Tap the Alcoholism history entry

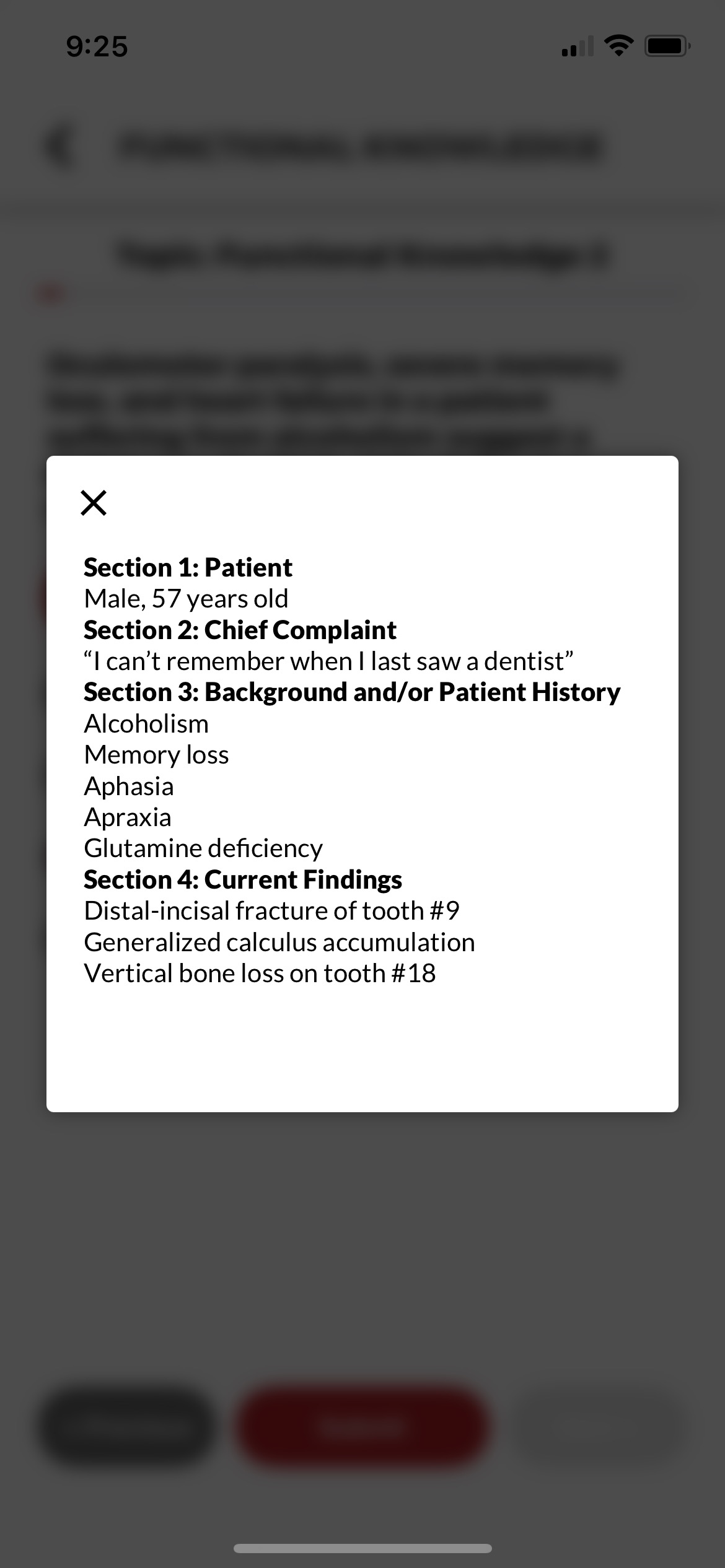tap(146, 723)
